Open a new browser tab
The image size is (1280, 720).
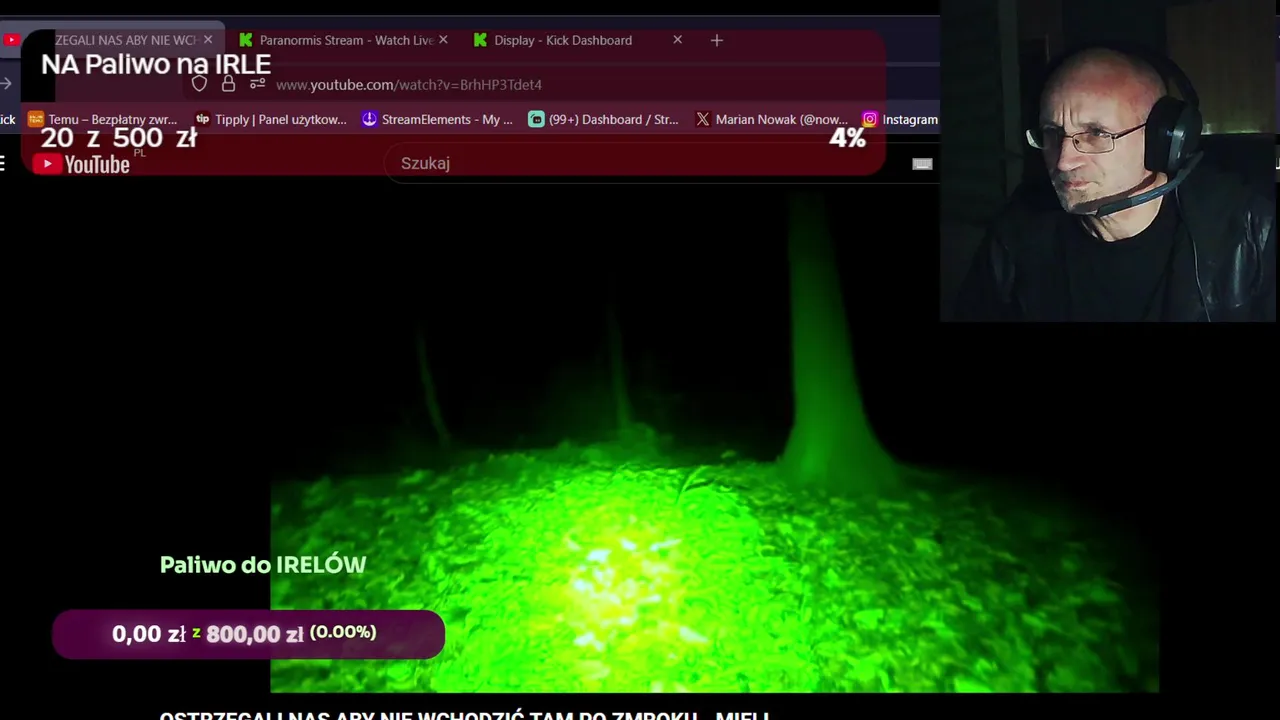tap(716, 40)
